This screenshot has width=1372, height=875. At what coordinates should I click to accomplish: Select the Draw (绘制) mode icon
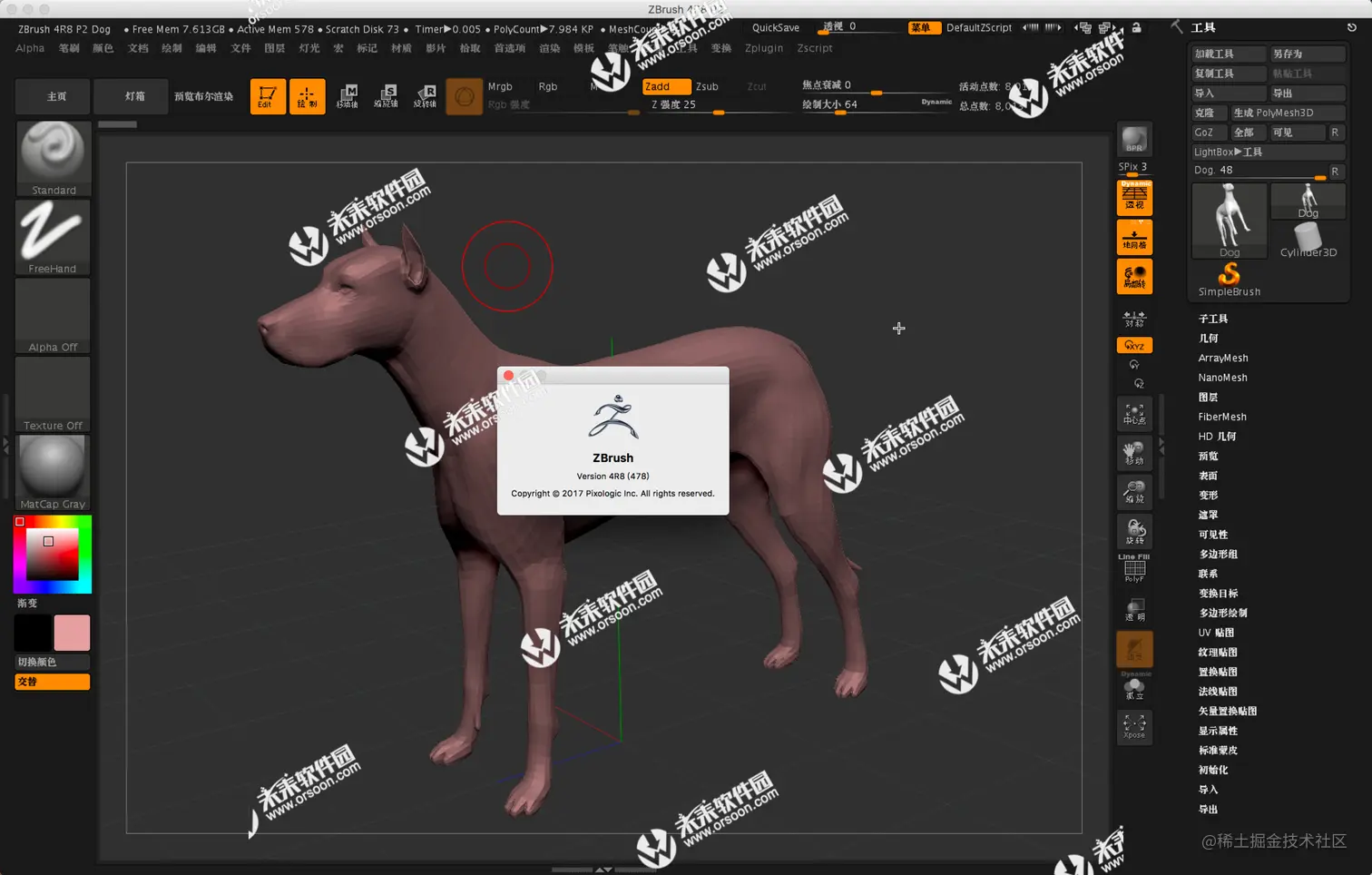tap(307, 96)
